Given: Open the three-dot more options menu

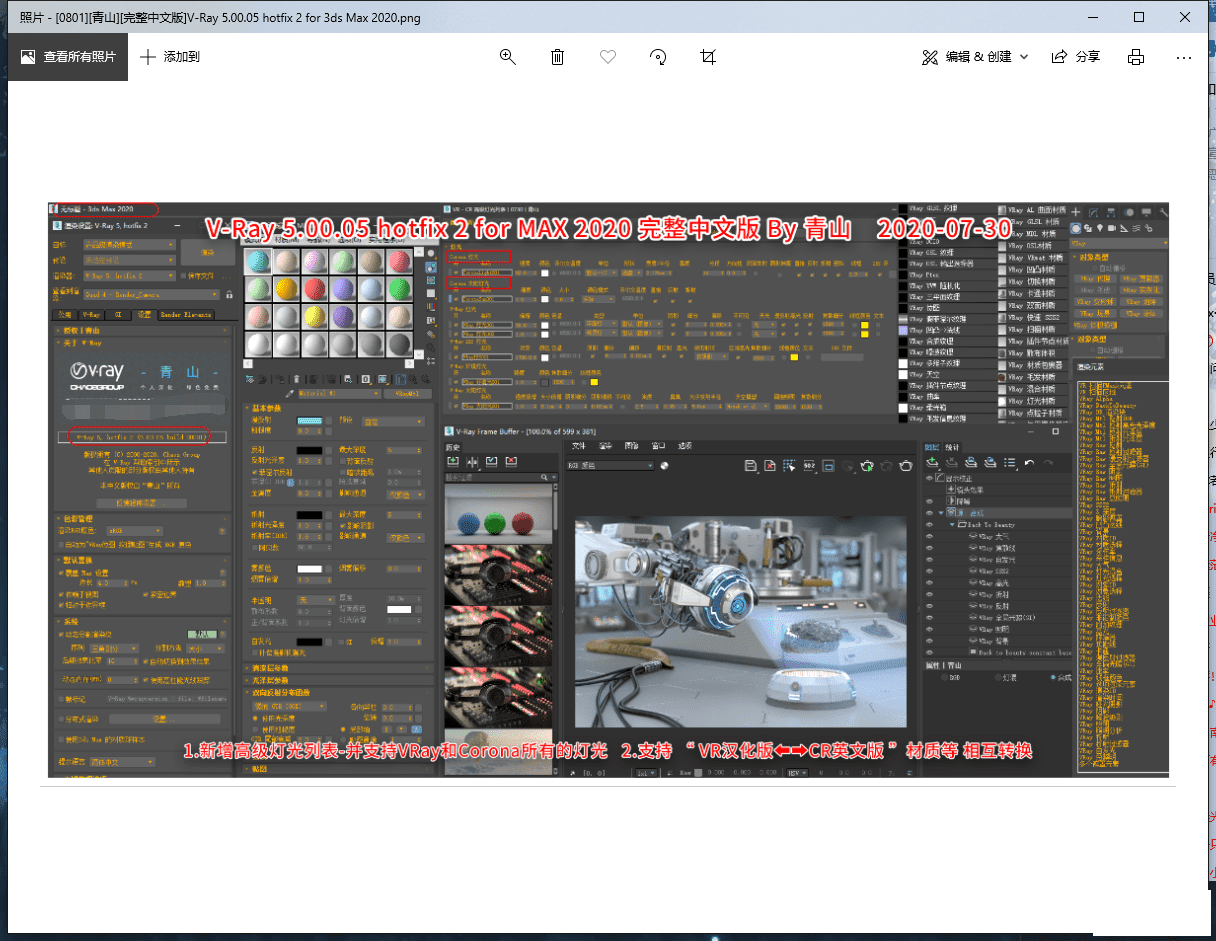Looking at the screenshot, I should pos(1184,57).
